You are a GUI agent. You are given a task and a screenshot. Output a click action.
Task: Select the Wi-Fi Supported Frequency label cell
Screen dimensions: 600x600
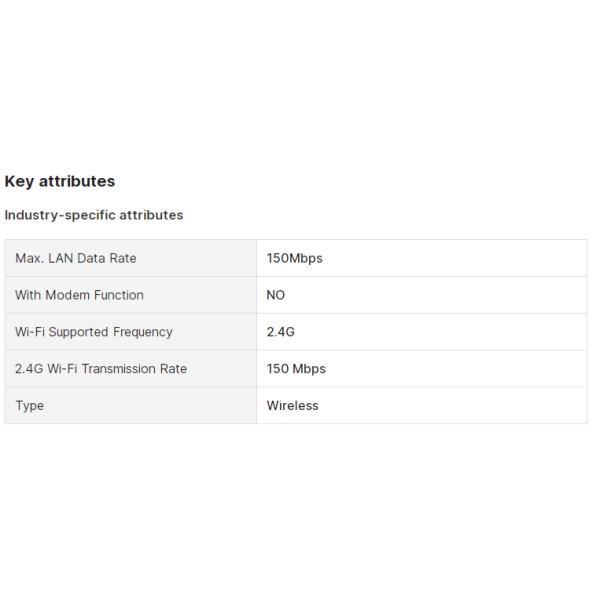94,332
